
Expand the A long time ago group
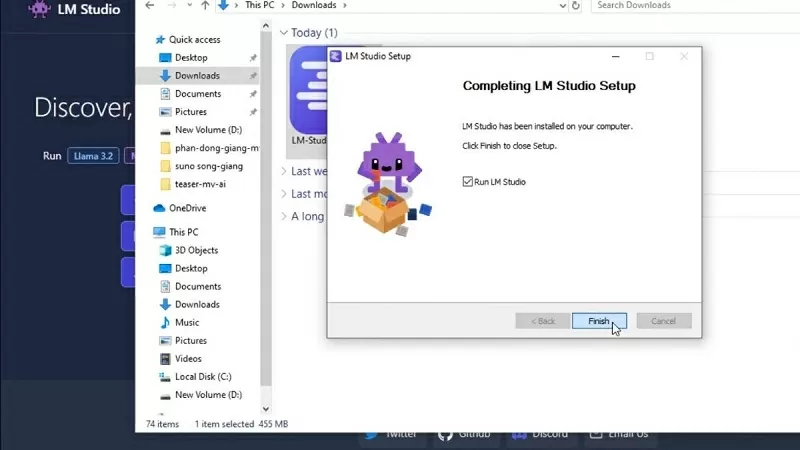tap(284, 216)
